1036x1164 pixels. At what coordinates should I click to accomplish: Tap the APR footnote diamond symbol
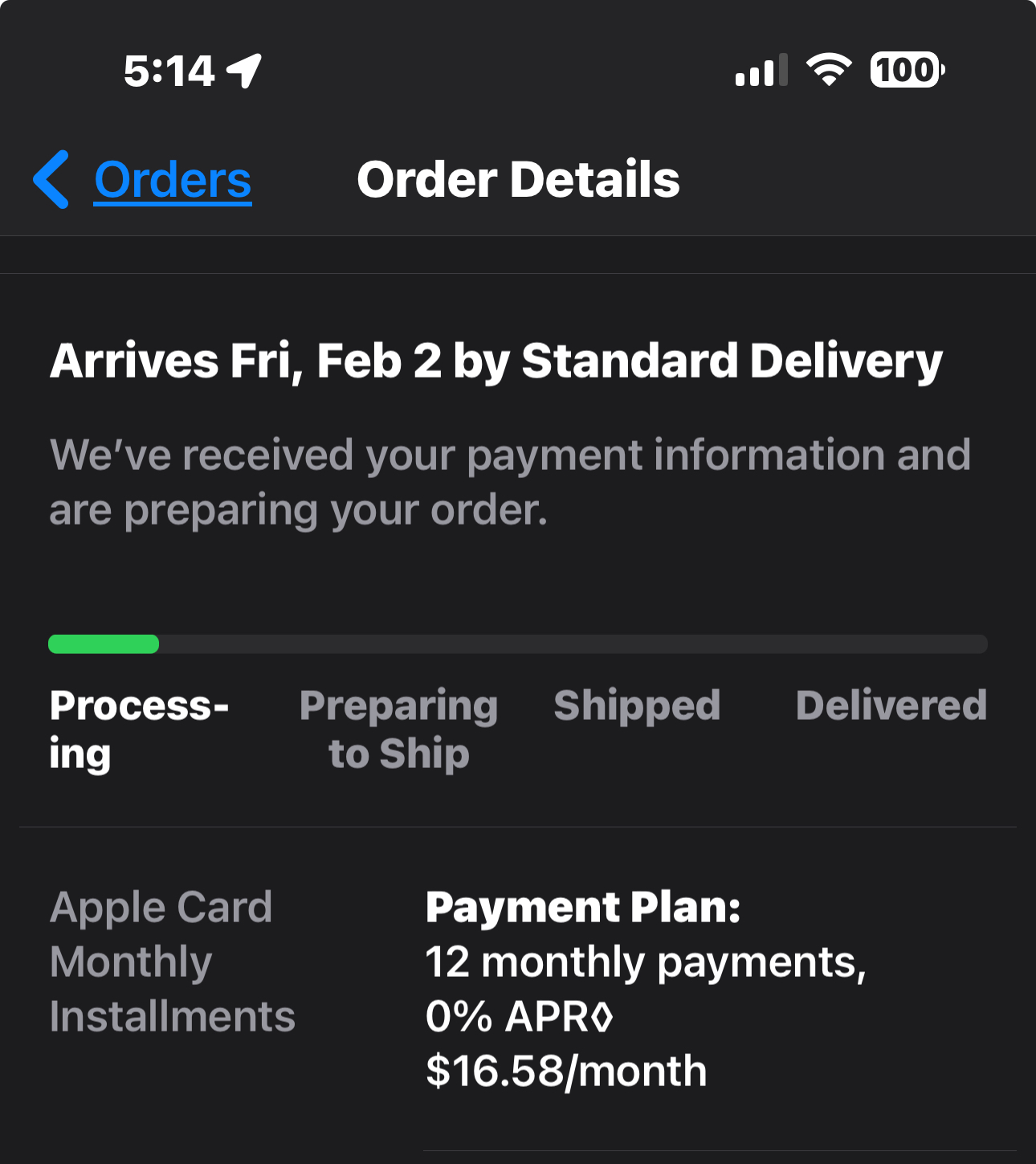tap(599, 1016)
